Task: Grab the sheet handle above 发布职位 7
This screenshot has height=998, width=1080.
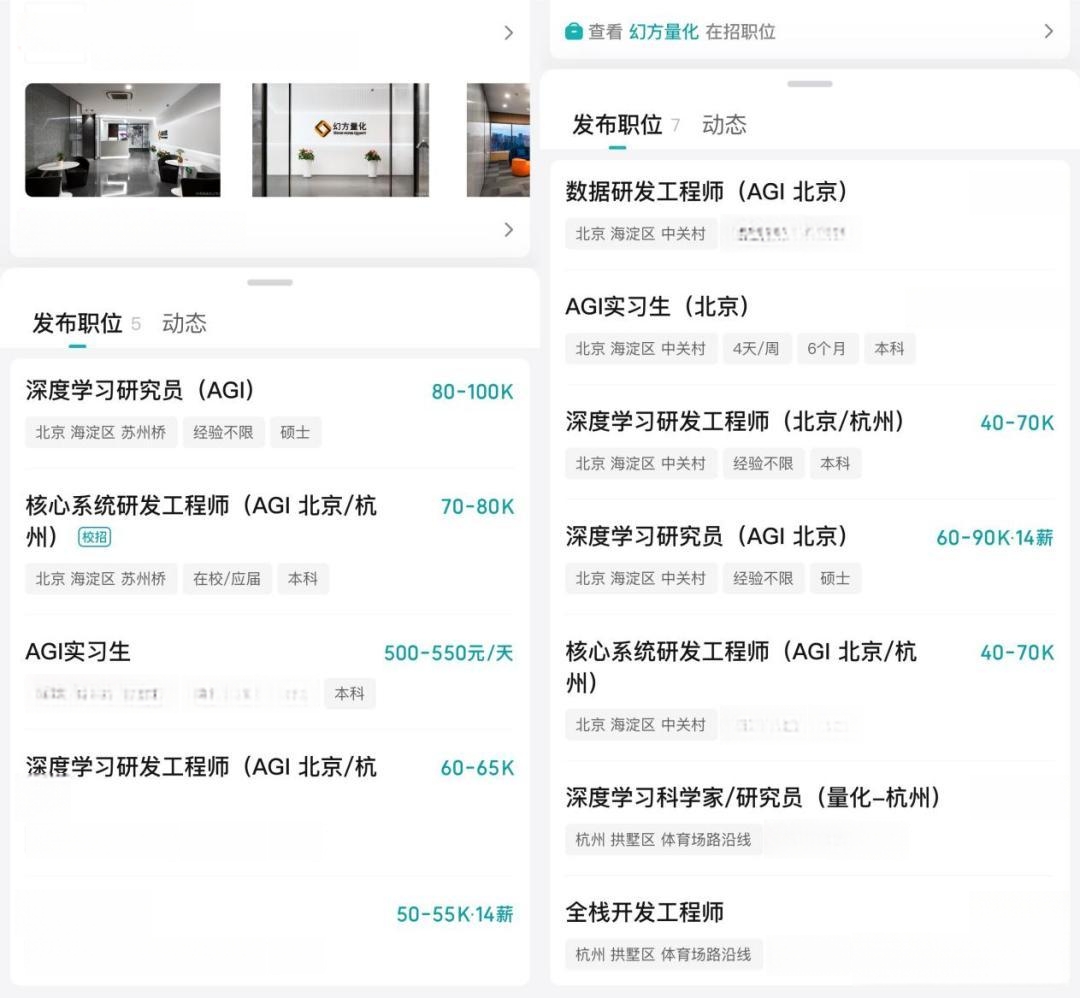Action: point(810,84)
